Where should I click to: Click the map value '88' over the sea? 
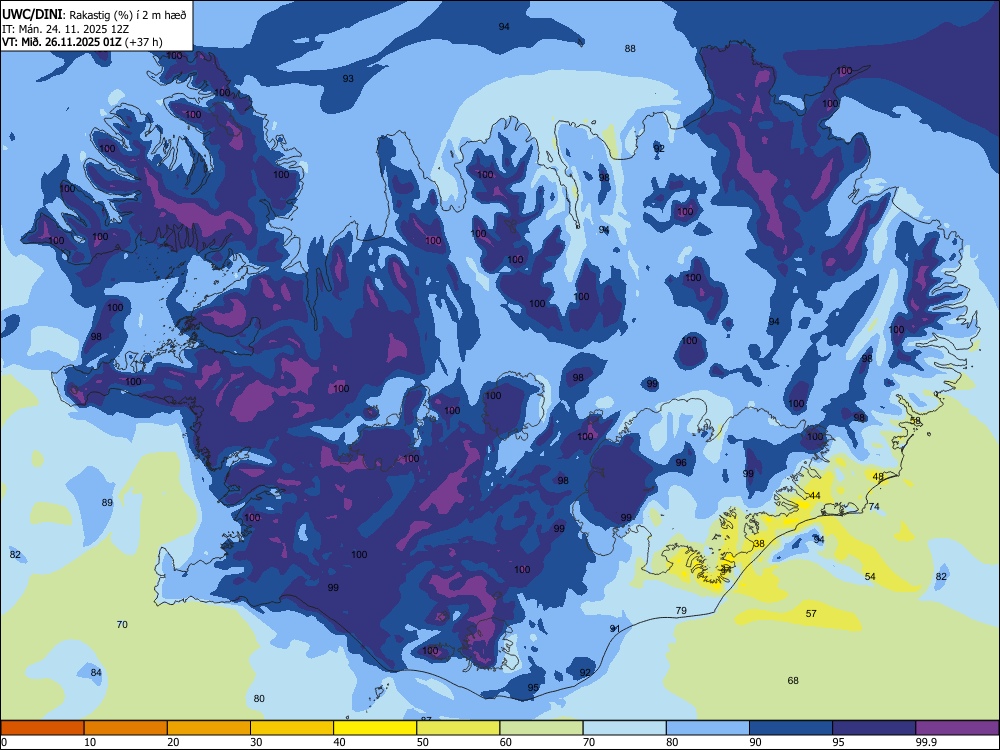click(x=630, y=48)
